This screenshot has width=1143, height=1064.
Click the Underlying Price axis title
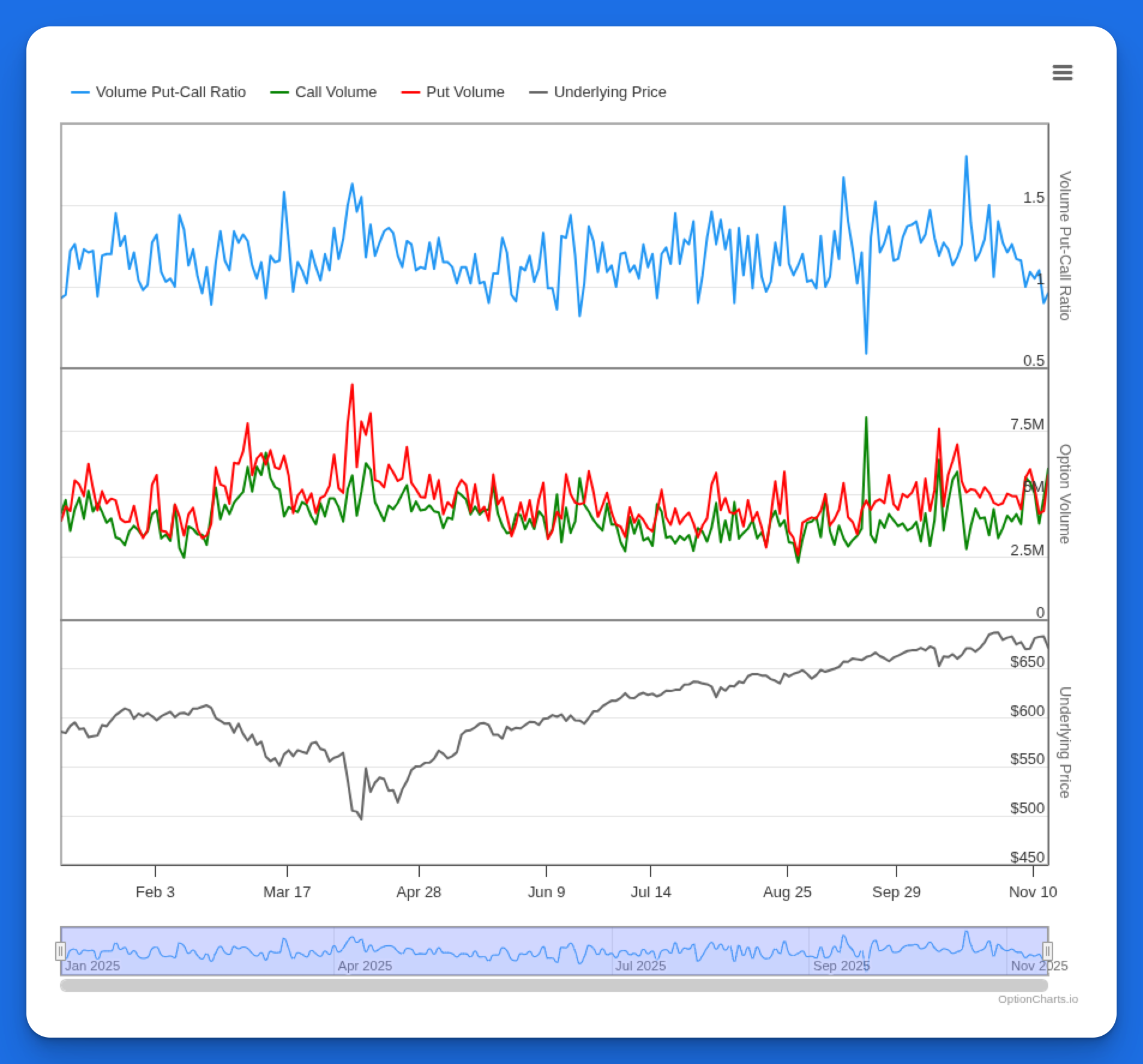pyautogui.click(x=1064, y=742)
